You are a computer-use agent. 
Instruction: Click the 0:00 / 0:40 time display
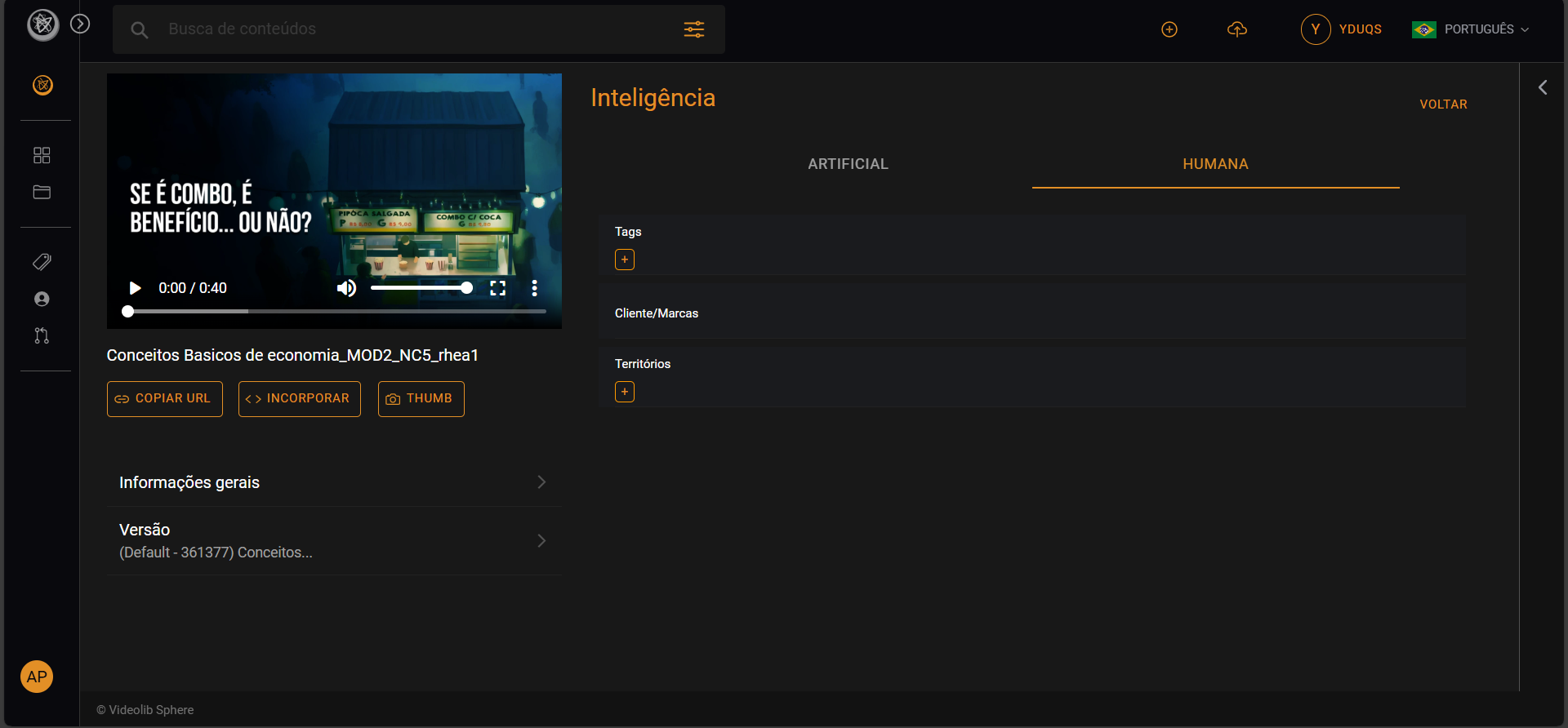tap(193, 288)
